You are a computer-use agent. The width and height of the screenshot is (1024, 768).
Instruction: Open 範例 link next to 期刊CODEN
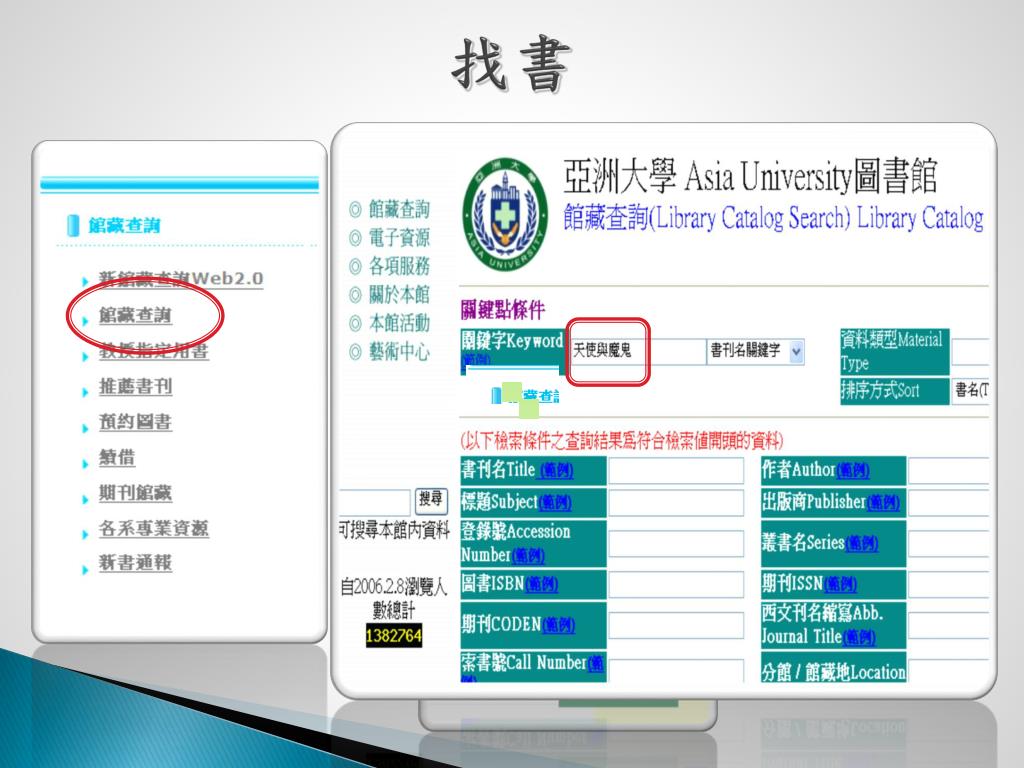pos(558,625)
